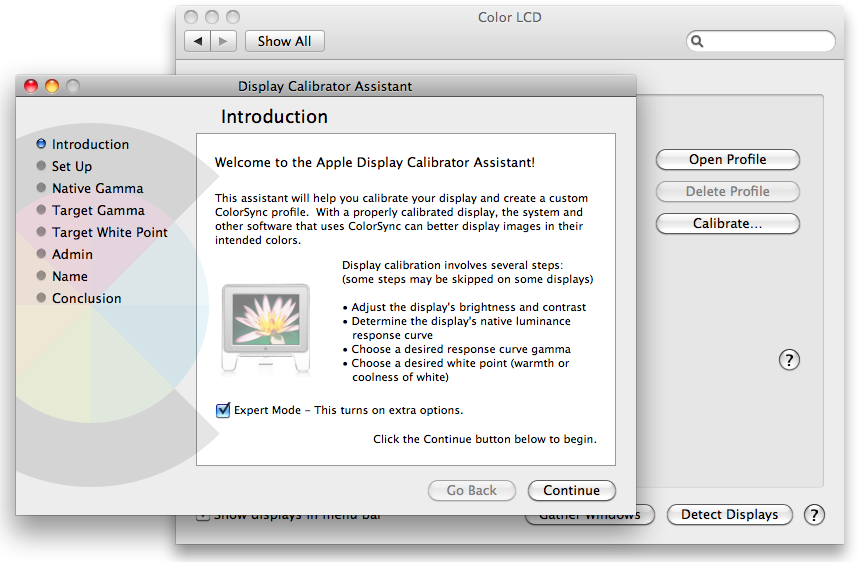This screenshot has height=562, width=860.
Task: Select the Admin step
Action: [65, 254]
